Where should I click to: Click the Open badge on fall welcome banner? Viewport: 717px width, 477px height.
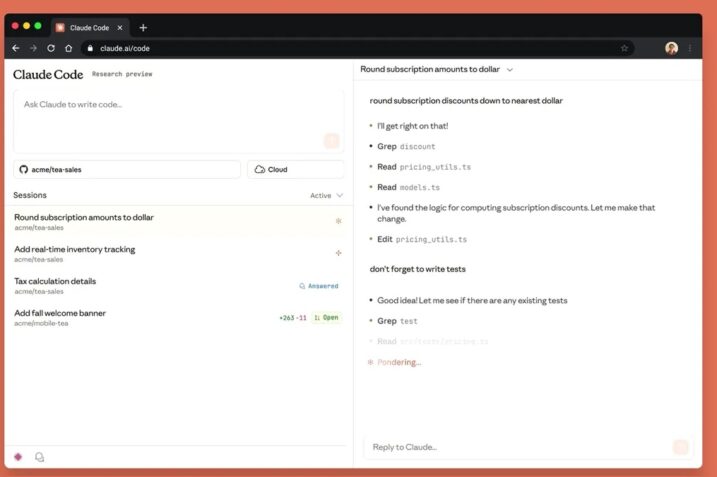pos(326,318)
